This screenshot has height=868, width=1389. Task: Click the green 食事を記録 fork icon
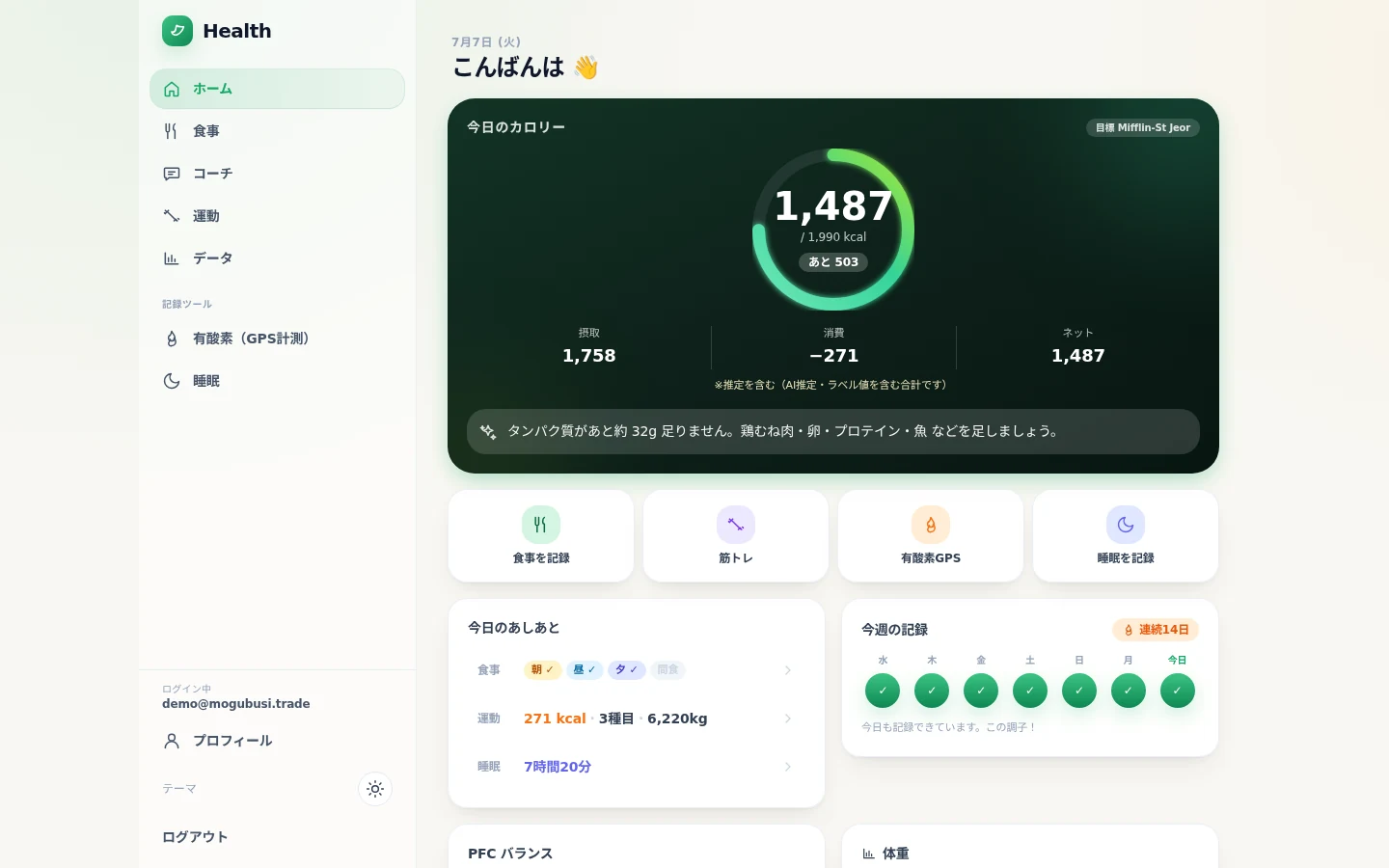coord(541,525)
